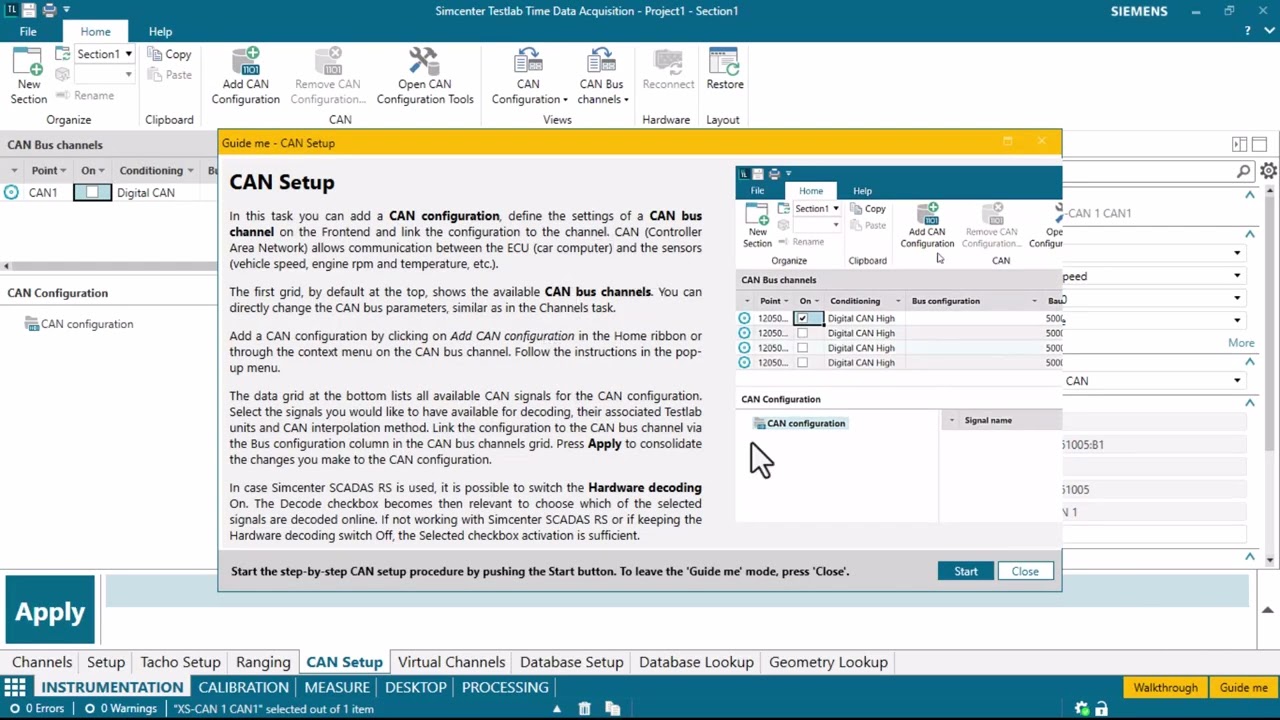Viewport: 1280px width, 720px height.
Task: Open the File menu
Action: (28, 31)
